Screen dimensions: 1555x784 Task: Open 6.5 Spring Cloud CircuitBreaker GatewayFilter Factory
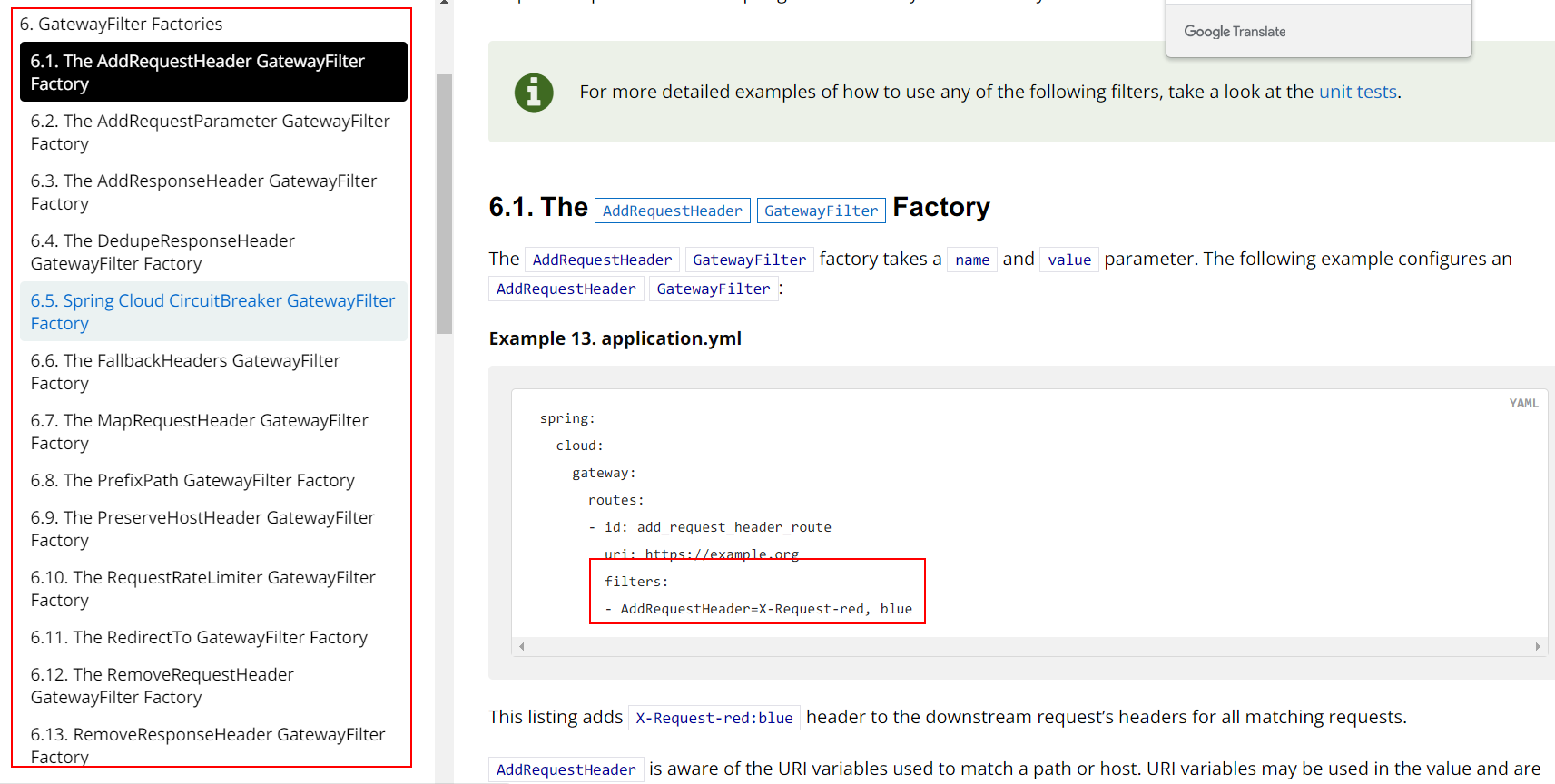coord(213,311)
